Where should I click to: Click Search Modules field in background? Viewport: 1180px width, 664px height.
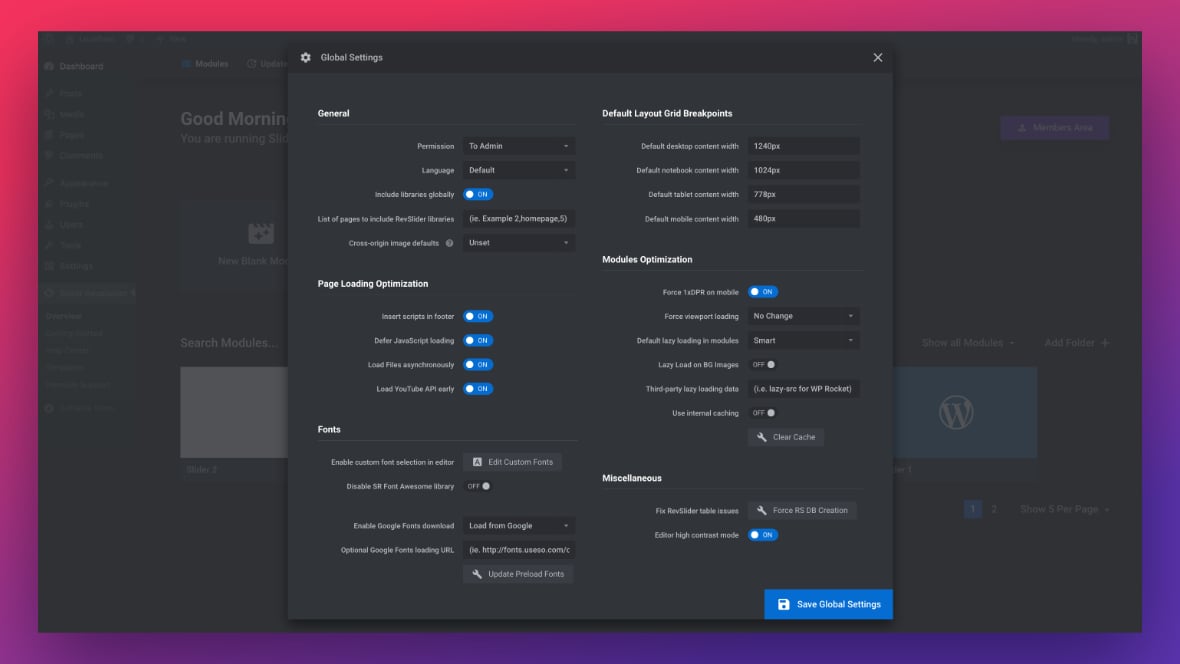click(229, 343)
